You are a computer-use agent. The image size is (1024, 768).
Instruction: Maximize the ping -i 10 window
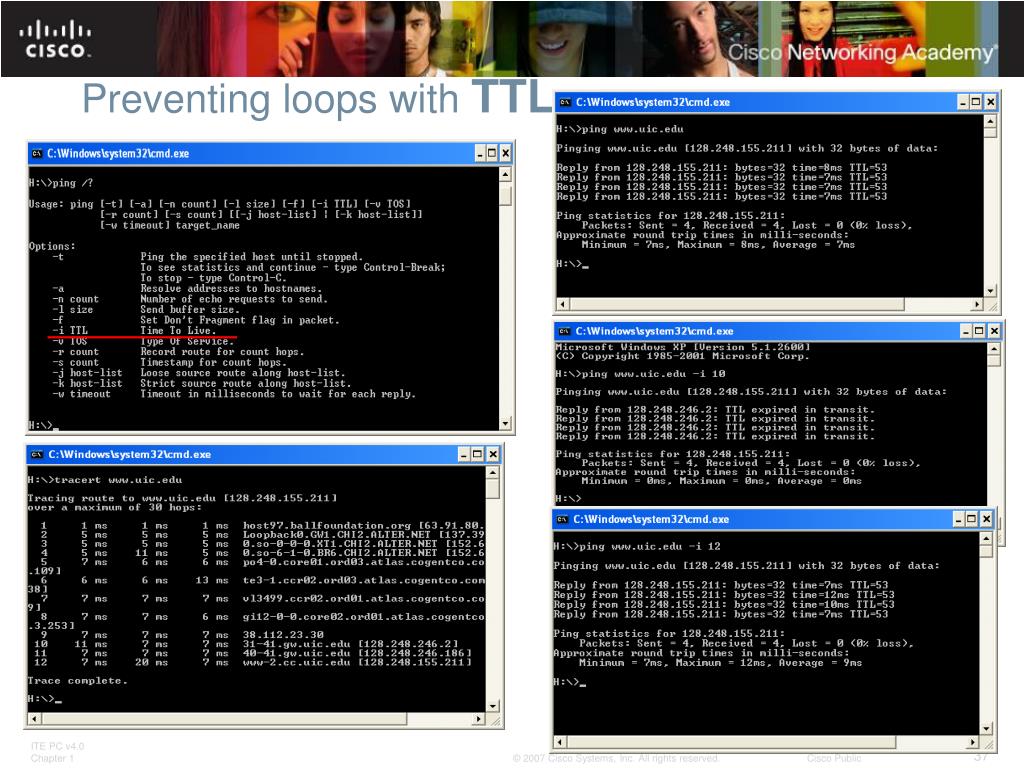click(979, 331)
